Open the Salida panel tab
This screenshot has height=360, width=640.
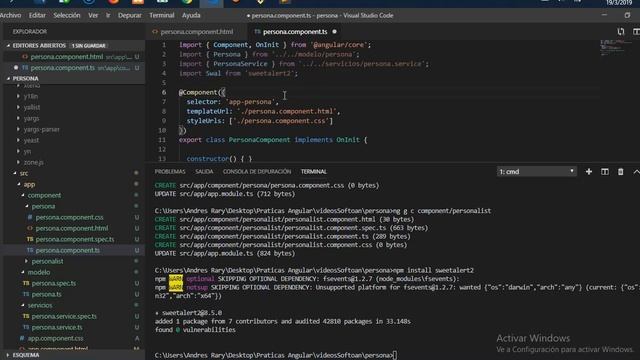(204, 172)
